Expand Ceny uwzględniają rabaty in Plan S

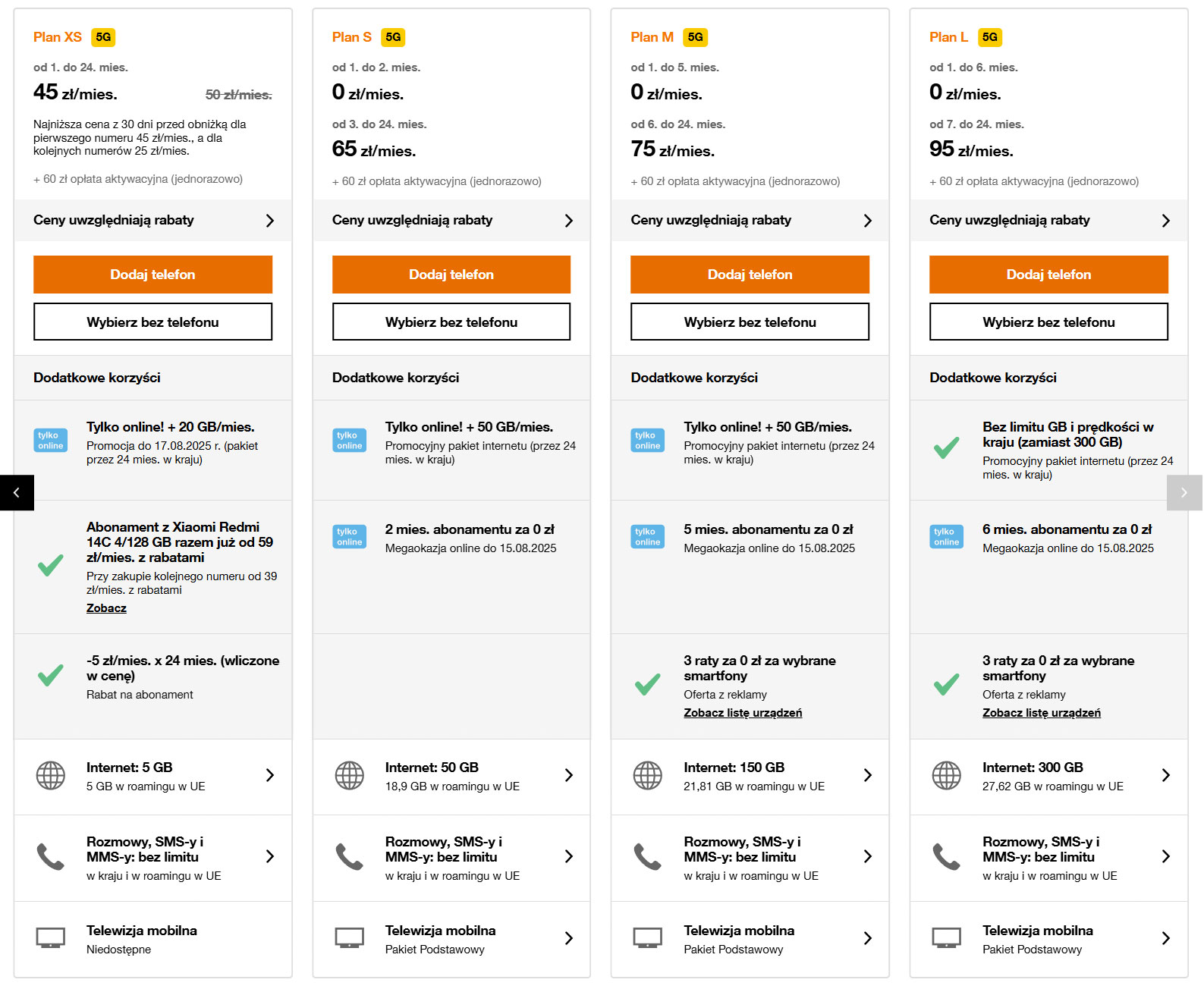tap(451, 220)
